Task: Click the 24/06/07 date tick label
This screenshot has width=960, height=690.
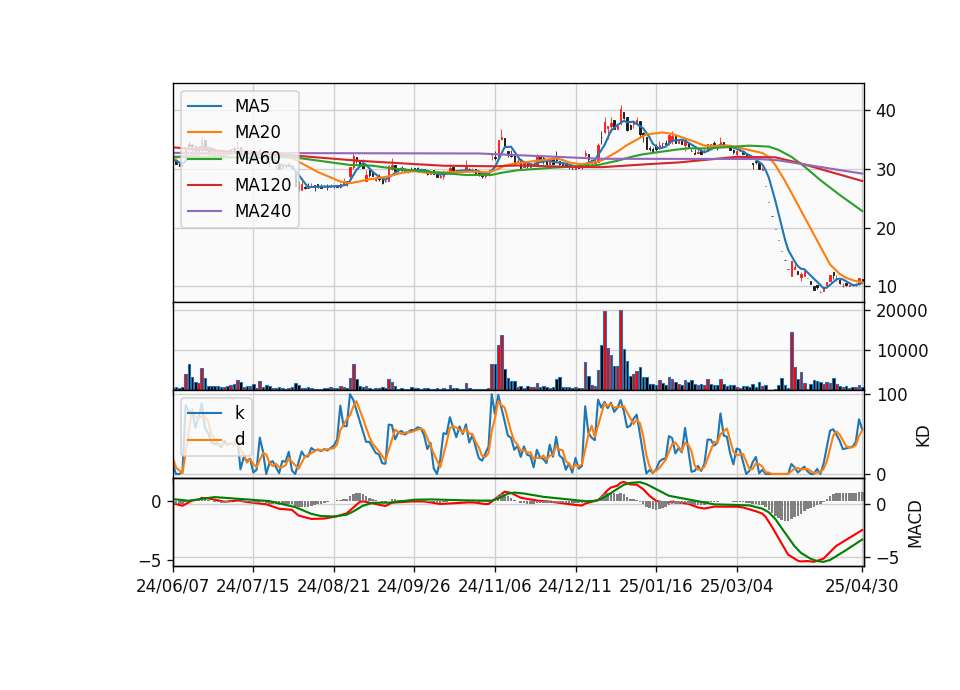Action: tap(173, 586)
